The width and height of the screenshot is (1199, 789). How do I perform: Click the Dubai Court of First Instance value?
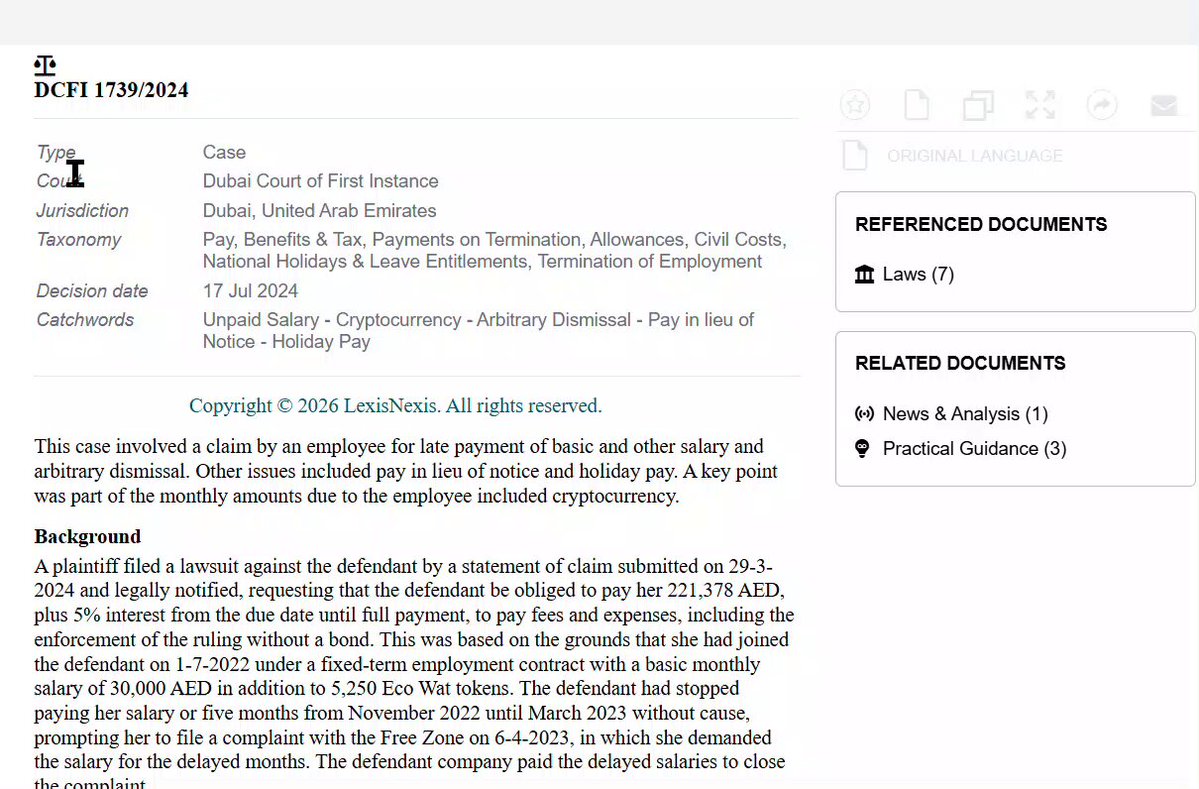coord(320,181)
